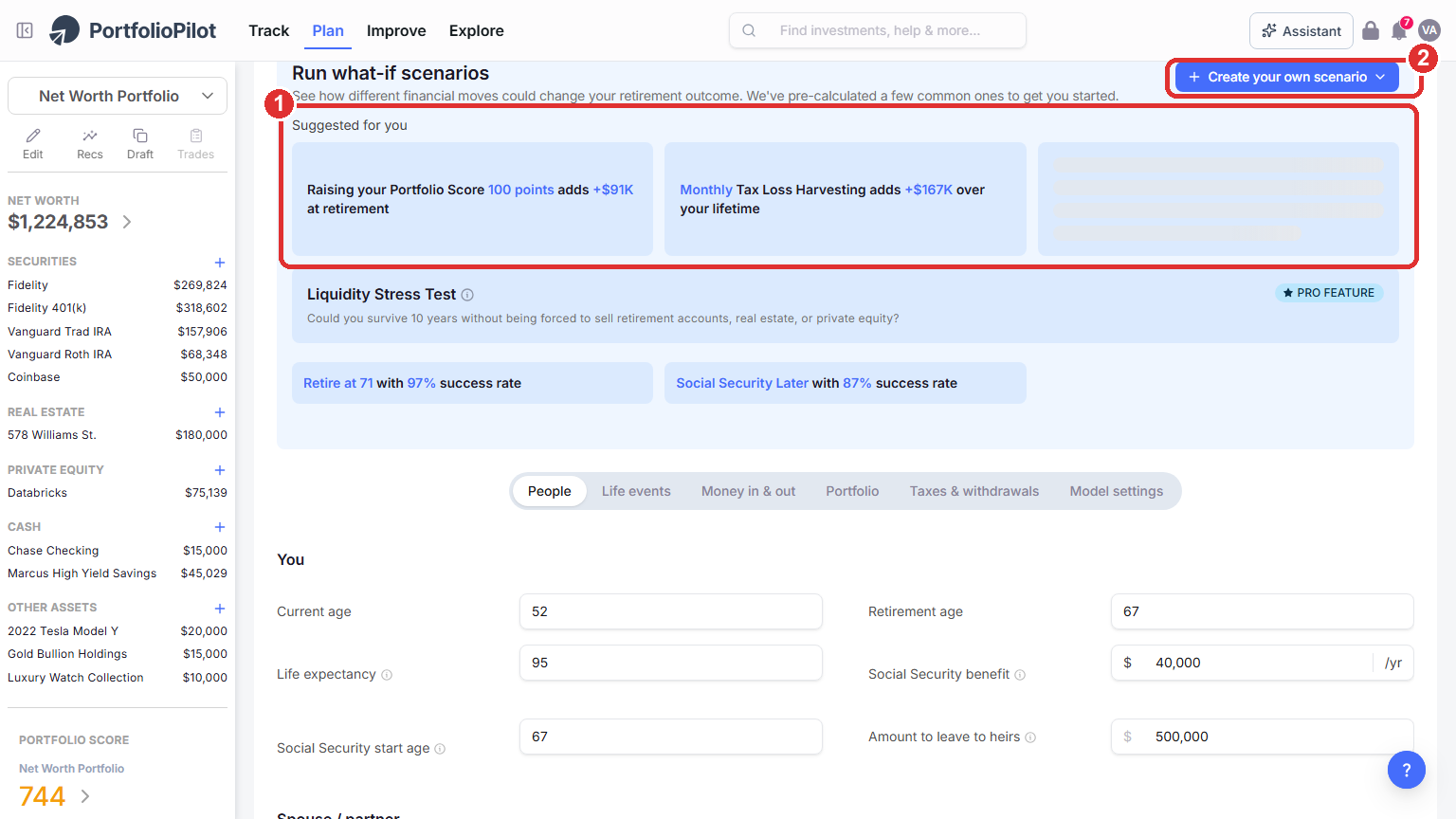Viewport: 1456px width, 819px height.
Task: Open the Net Worth Portfolio dropdown
Action: pos(118,96)
